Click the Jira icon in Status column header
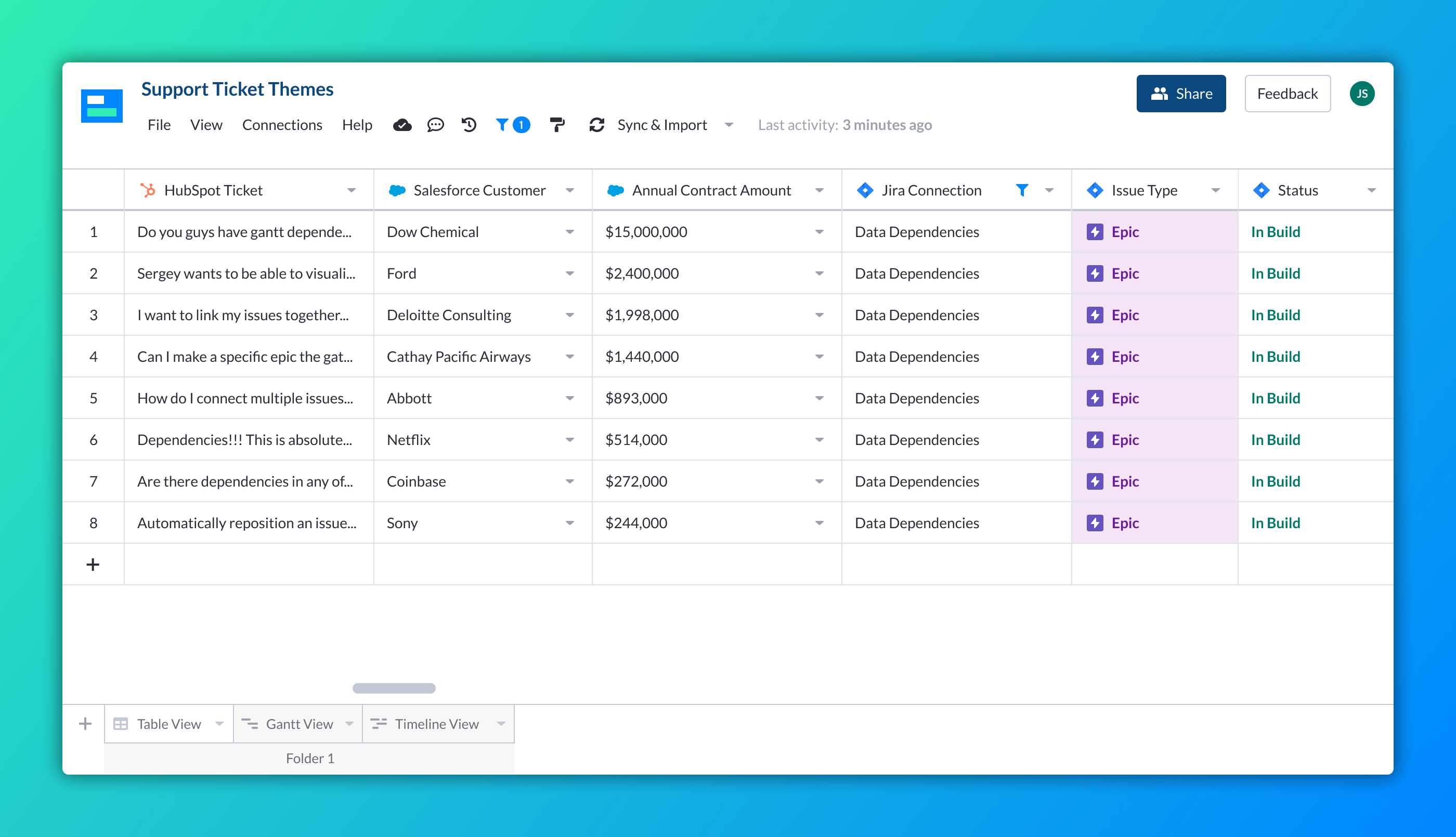 1261,190
